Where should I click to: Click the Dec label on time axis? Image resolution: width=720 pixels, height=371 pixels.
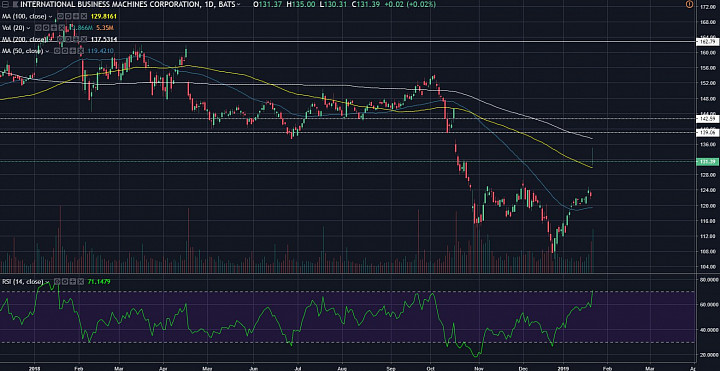tap(523, 368)
